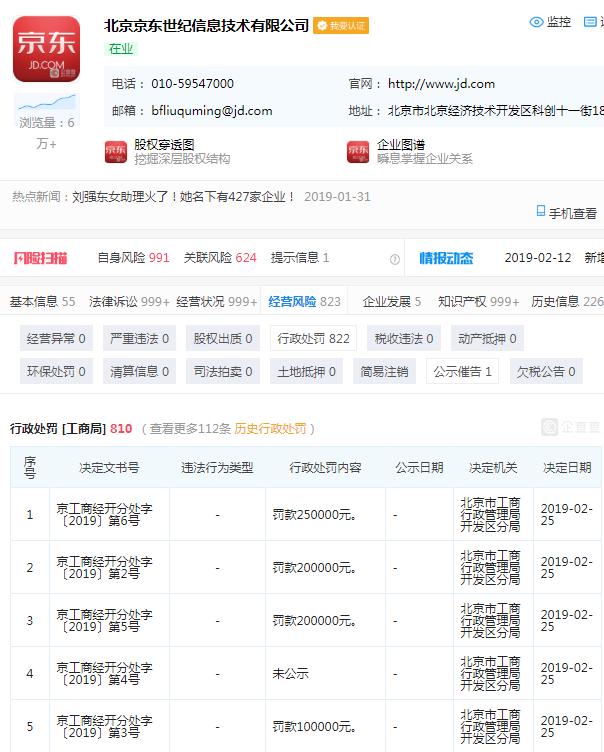Click the help icon next to 提示信息

394,259
